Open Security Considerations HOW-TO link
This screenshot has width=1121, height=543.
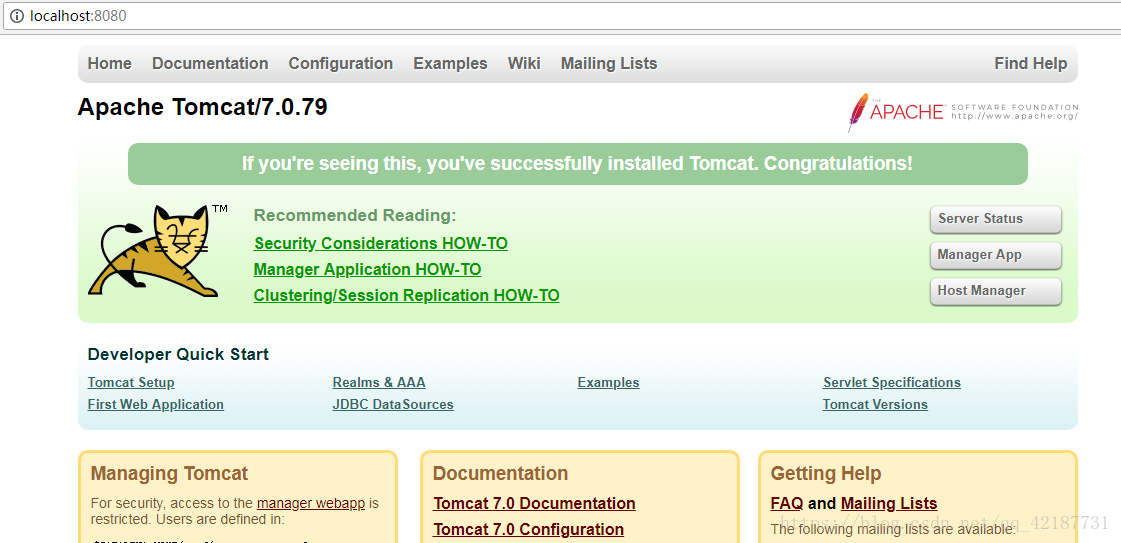click(381, 244)
